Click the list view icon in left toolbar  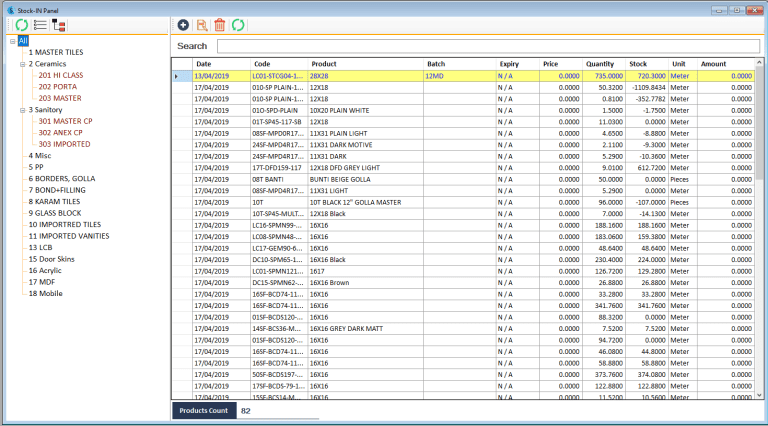40,24
